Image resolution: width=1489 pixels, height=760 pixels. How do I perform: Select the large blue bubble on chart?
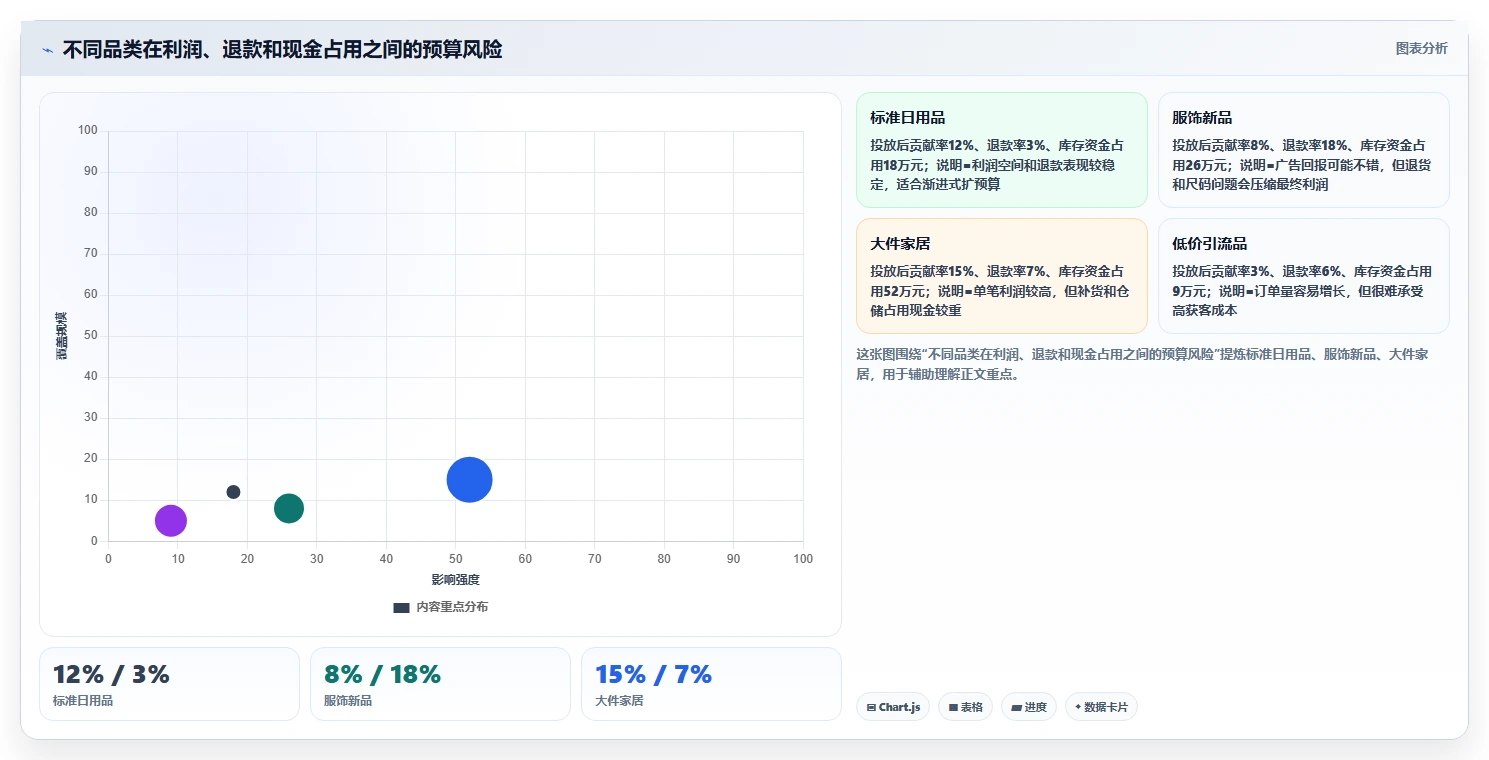pos(470,479)
